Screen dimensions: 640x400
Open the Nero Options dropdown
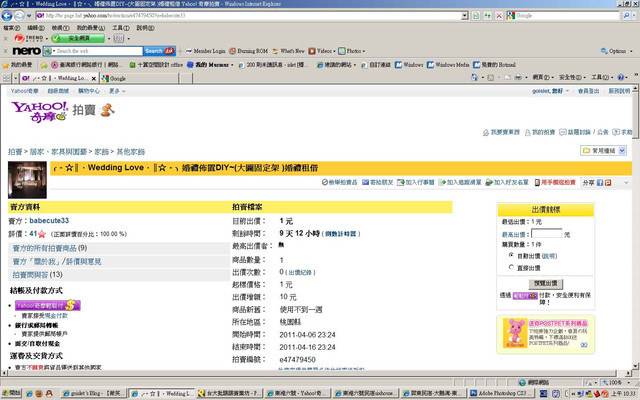[x=616, y=51]
